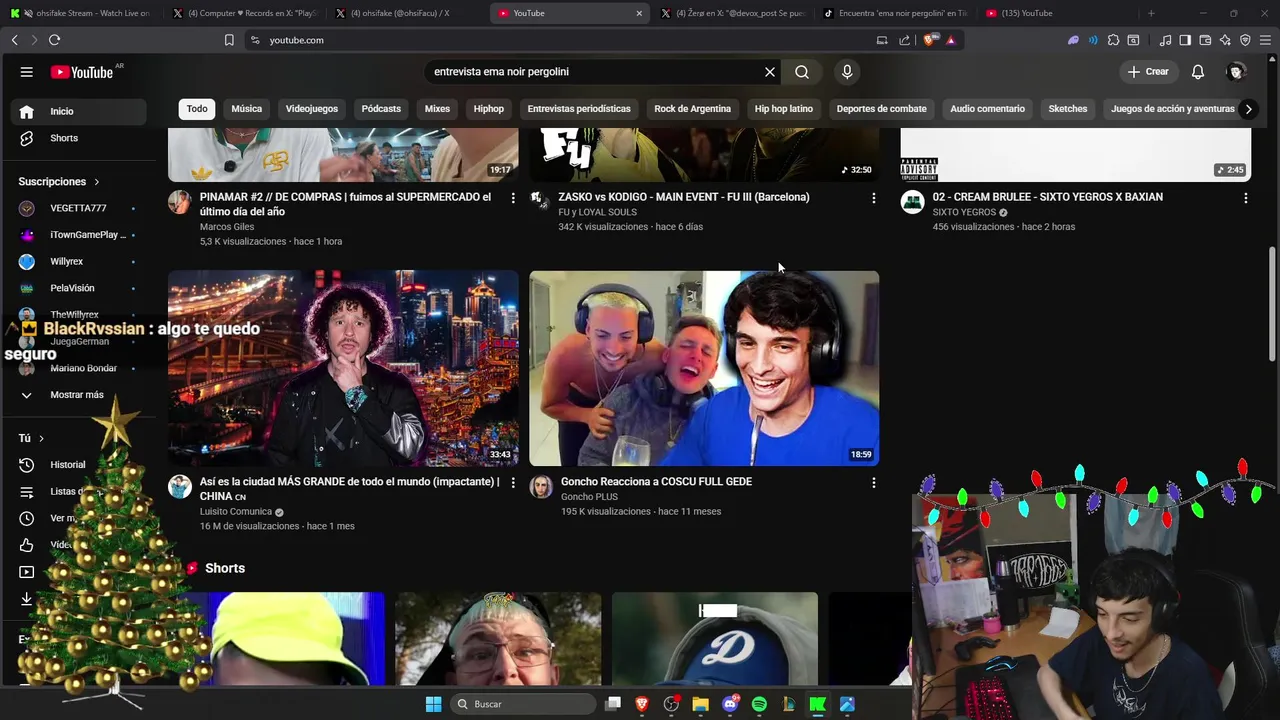The image size is (1280, 720).
Task: Open OBS Studio from the taskbar
Action: [671, 704]
